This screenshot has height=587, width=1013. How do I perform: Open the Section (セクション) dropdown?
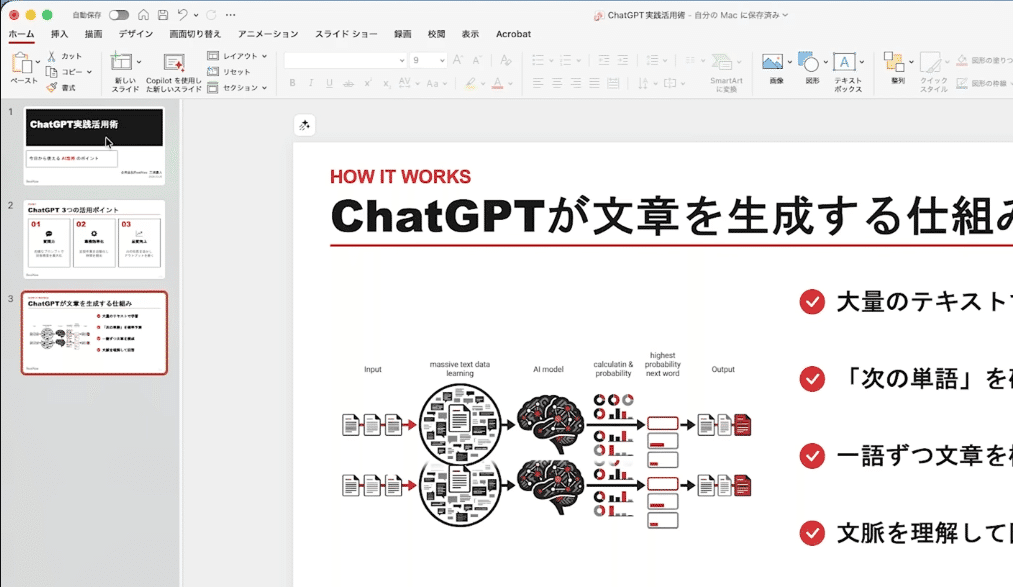coord(237,88)
